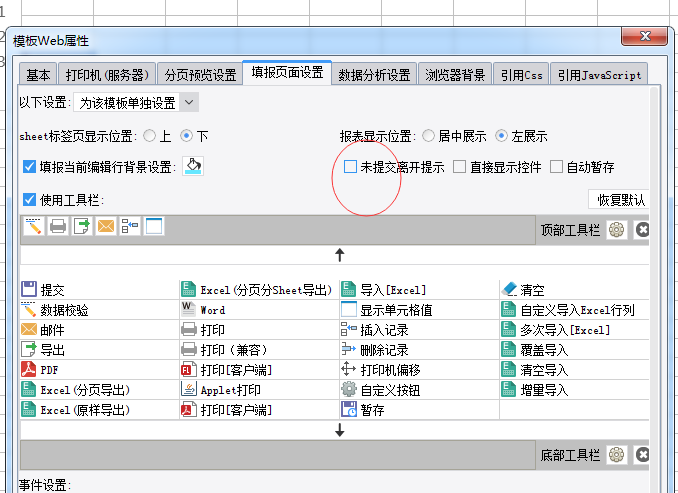
Task: Click the print icon in top toolbar
Action: click(x=58, y=226)
